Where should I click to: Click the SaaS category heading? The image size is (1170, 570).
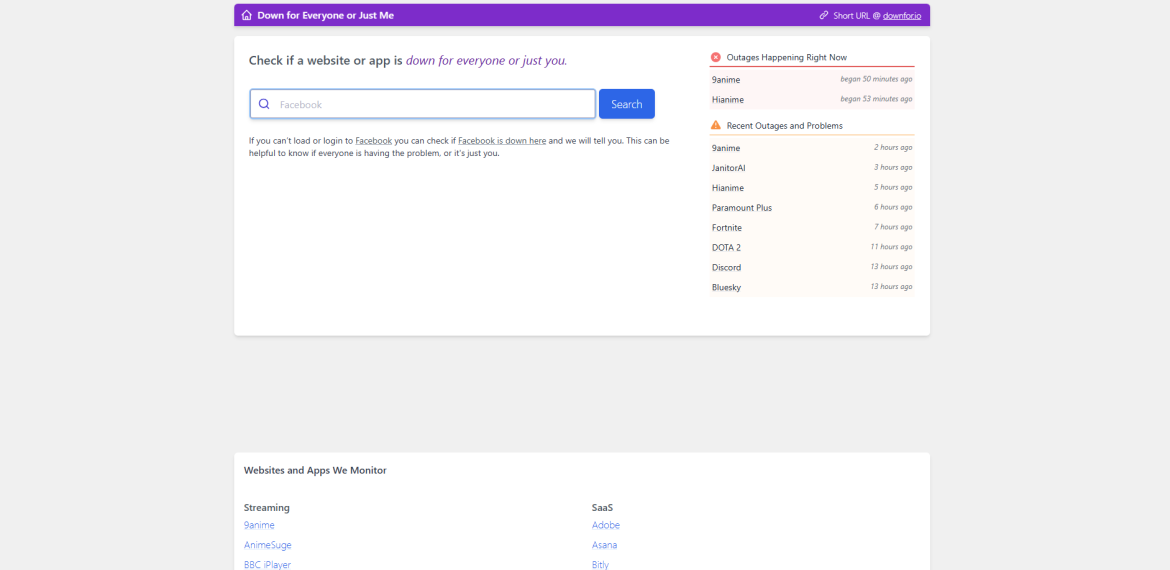pyautogui.click(x=602, y=508)
